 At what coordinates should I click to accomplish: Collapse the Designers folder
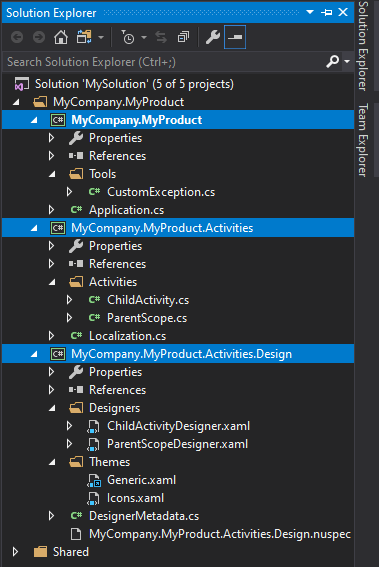(52, 408)
